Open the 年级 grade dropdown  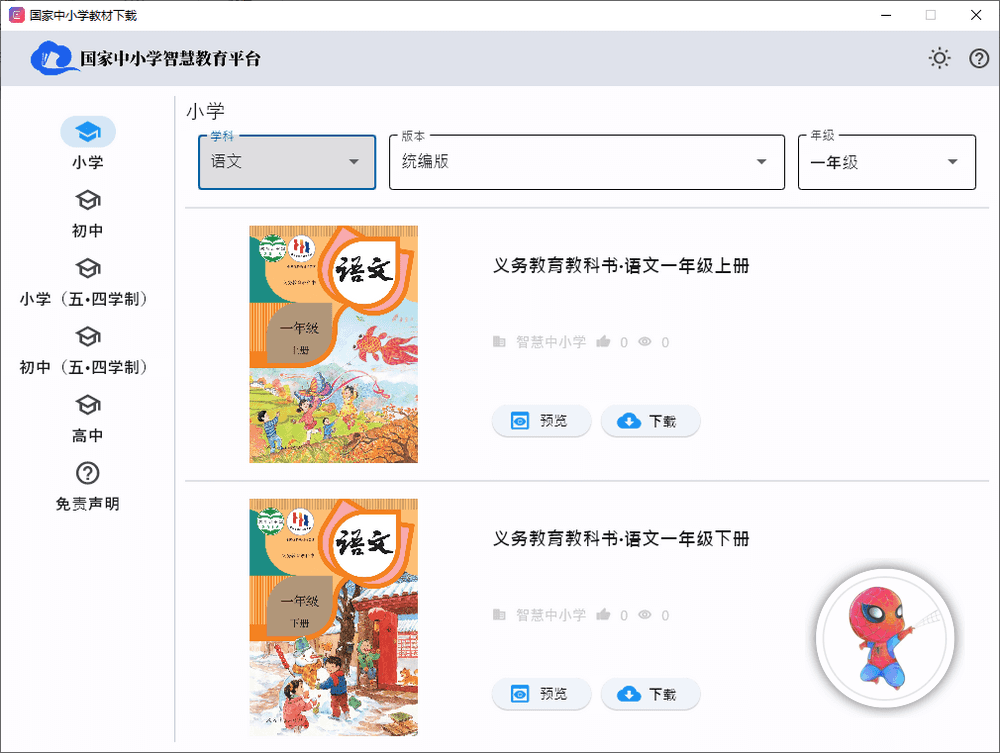887,161
